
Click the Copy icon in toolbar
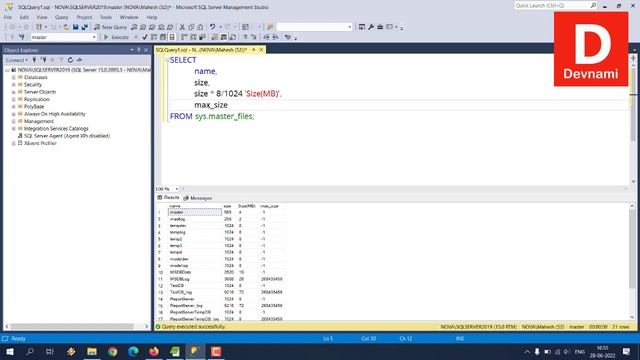191,27
